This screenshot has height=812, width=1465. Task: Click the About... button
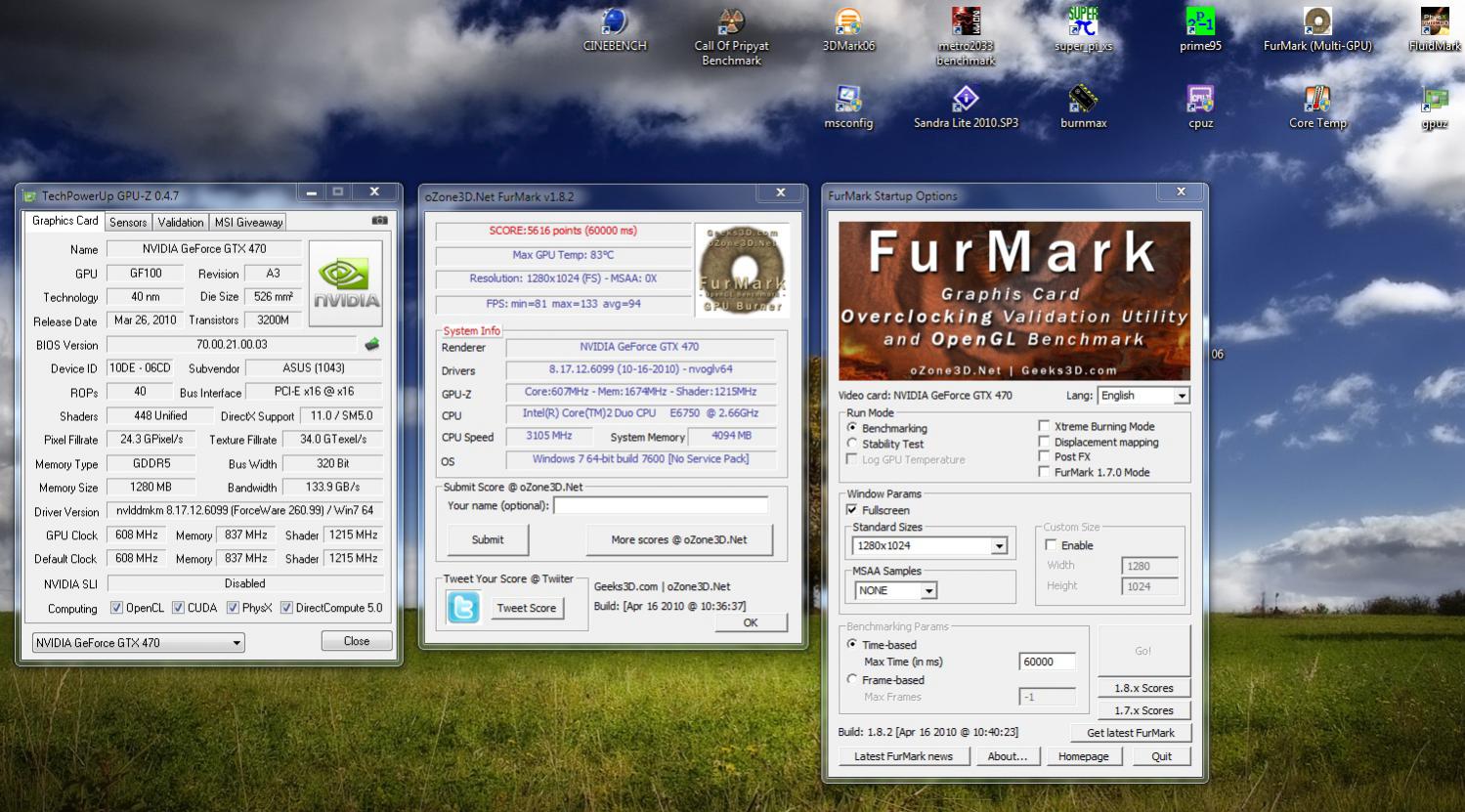click(1007, 756)
